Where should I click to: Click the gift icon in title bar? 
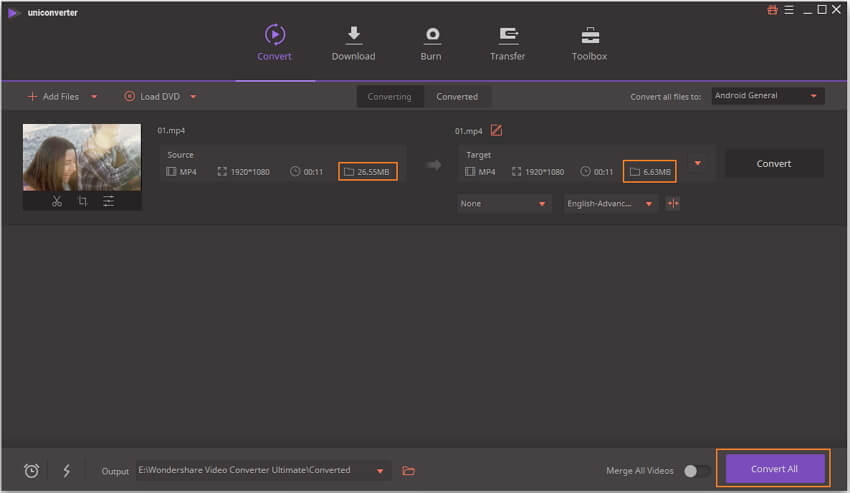pos(772,10)
